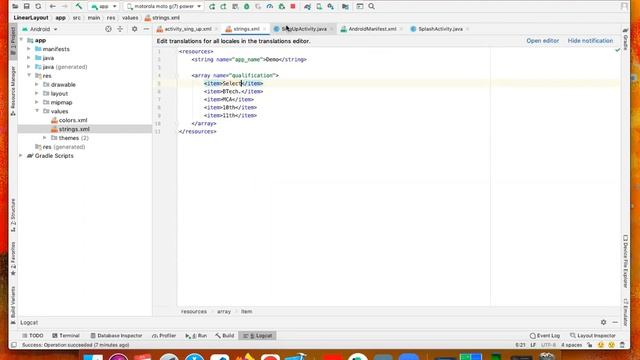The height and width of the screenshot is (360, 640).
Task: Click the LF line separator status
Action: click(533, 345)
